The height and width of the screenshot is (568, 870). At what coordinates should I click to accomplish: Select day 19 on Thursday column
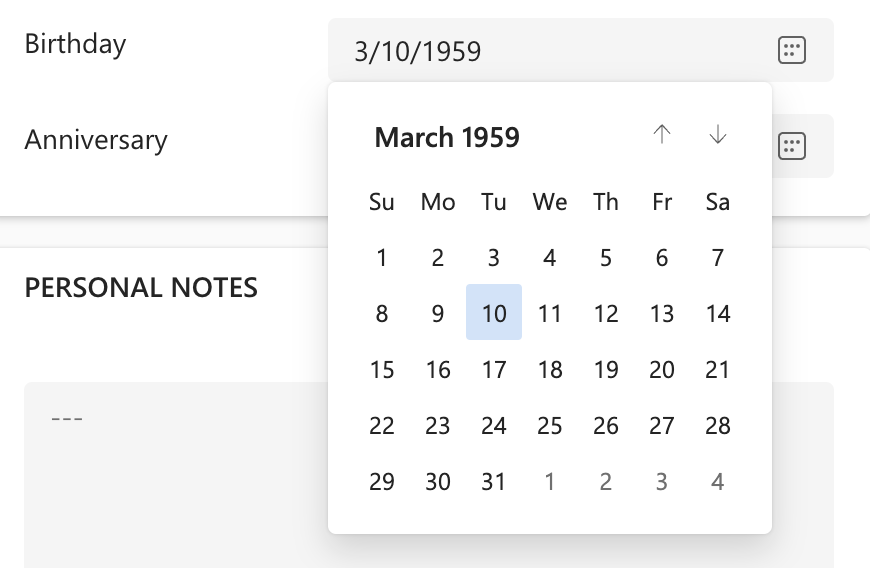606,370
